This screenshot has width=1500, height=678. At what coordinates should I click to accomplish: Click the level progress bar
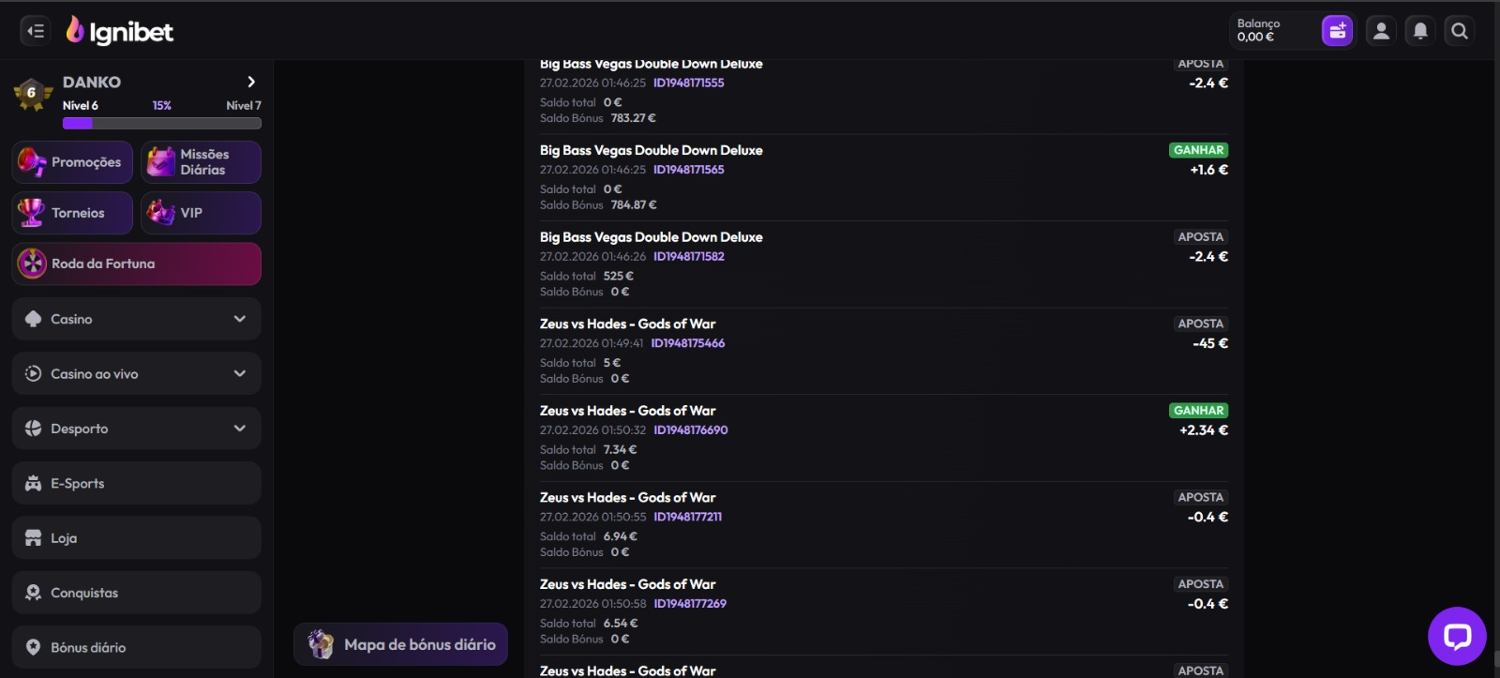tap(162, 123)
